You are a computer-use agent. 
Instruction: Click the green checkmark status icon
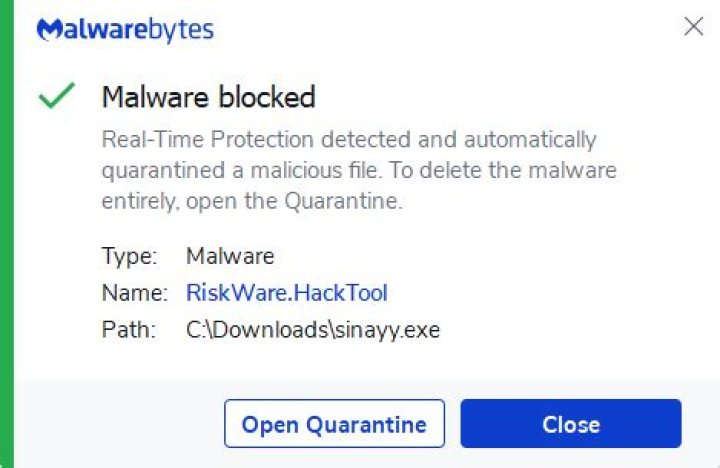coord(57,97)
